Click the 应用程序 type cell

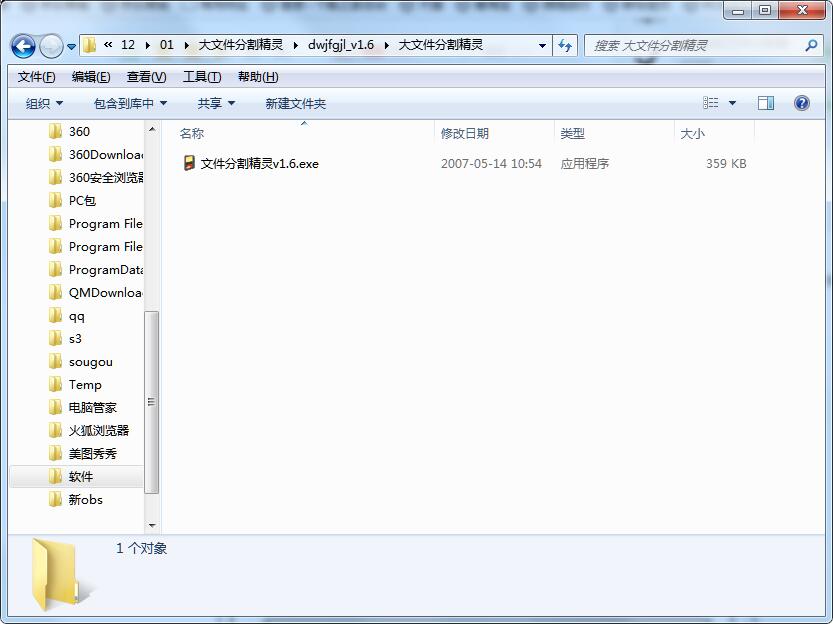(x=584, y=164)
